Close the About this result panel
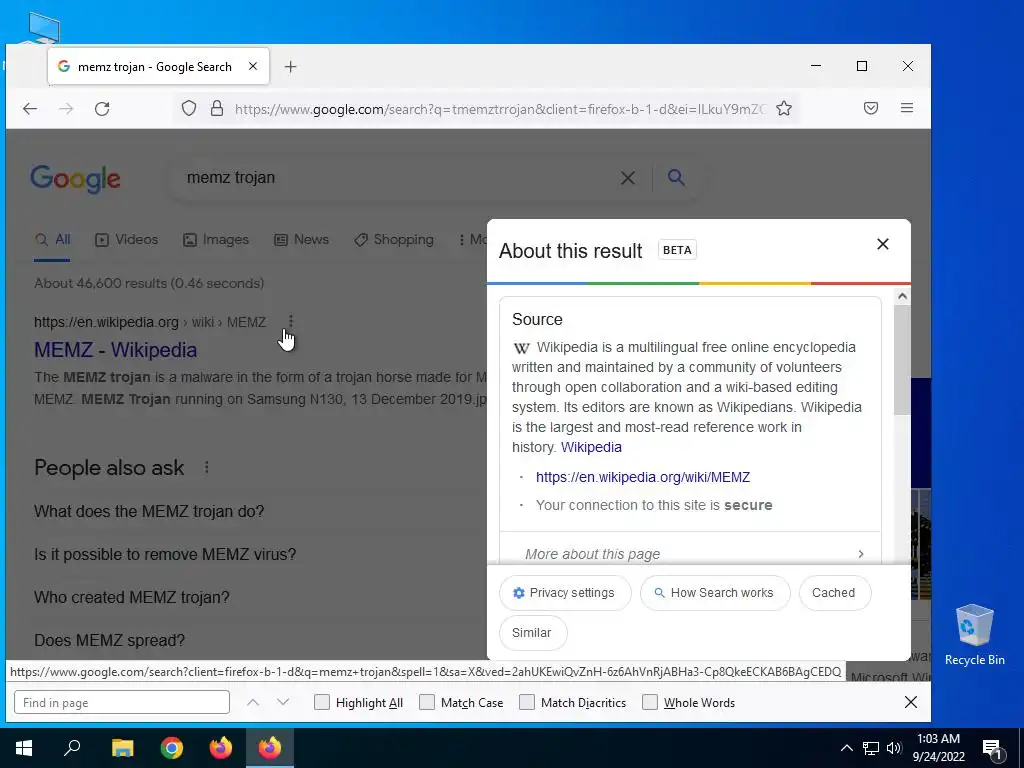1024x768 pixels. 882,244
